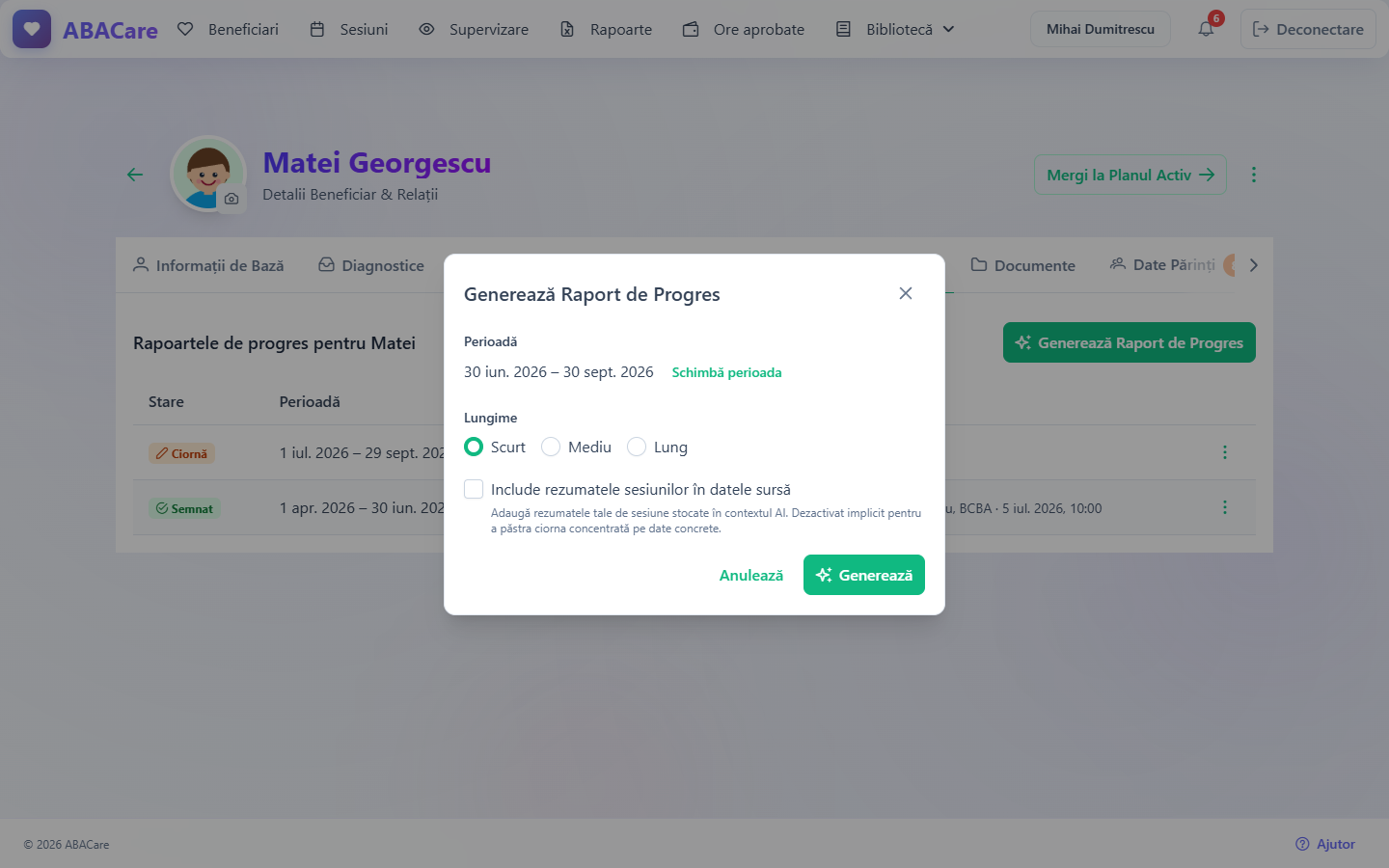The height and width of the screenshot is (868, 1389).
Task: Open the Beneficiari menu
Action: (228, 29)
